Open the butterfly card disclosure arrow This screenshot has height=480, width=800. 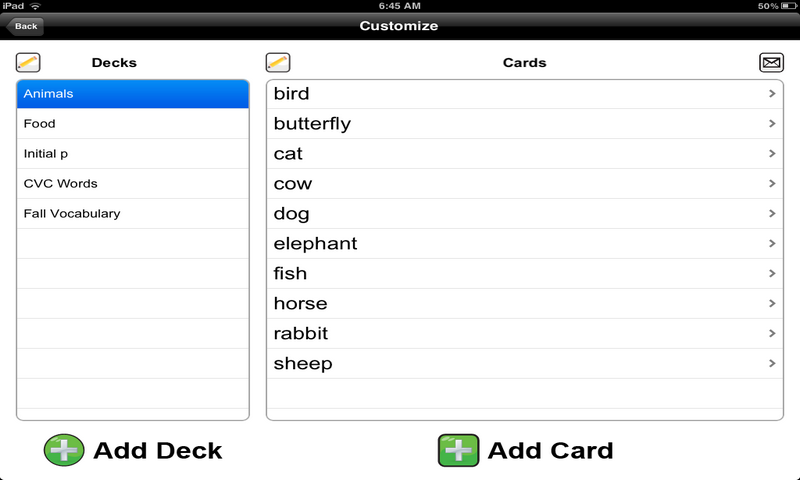pos(772,124)
